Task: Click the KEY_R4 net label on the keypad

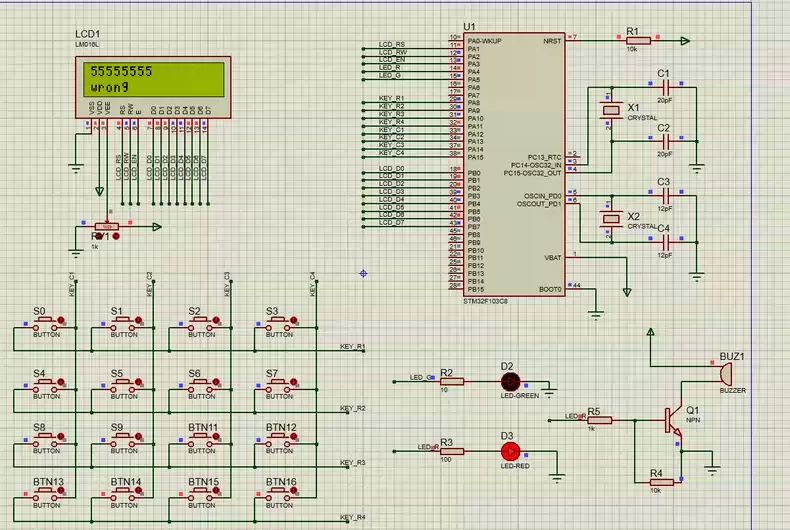Action: [353, 517]
